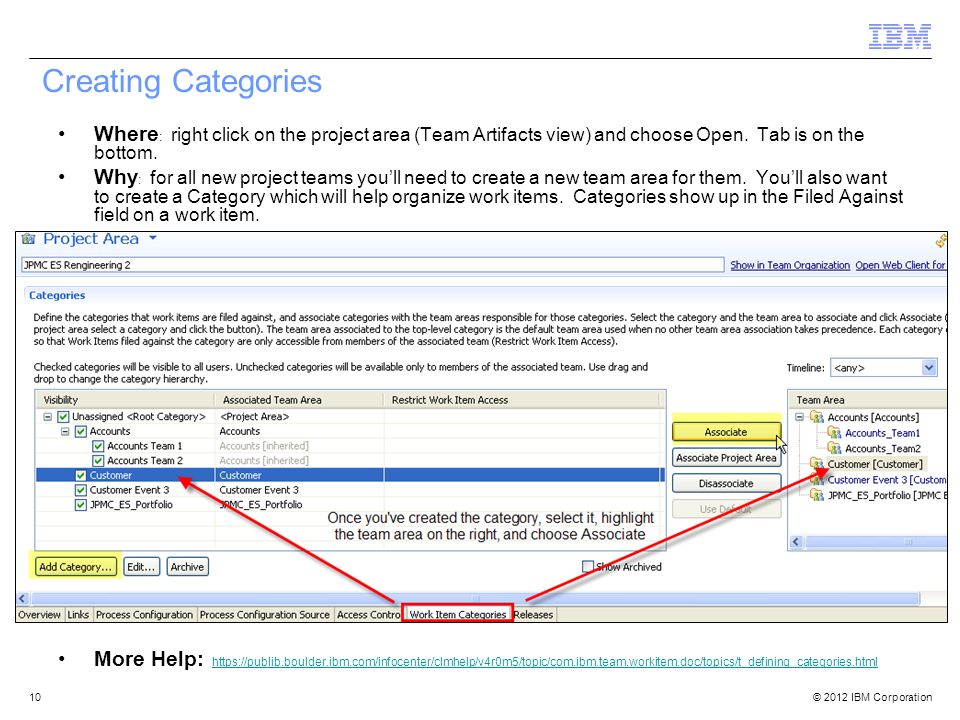Collapse the Accounts category node
The width and height of the screenshot is (960, 720).
(x=65, y=432)
